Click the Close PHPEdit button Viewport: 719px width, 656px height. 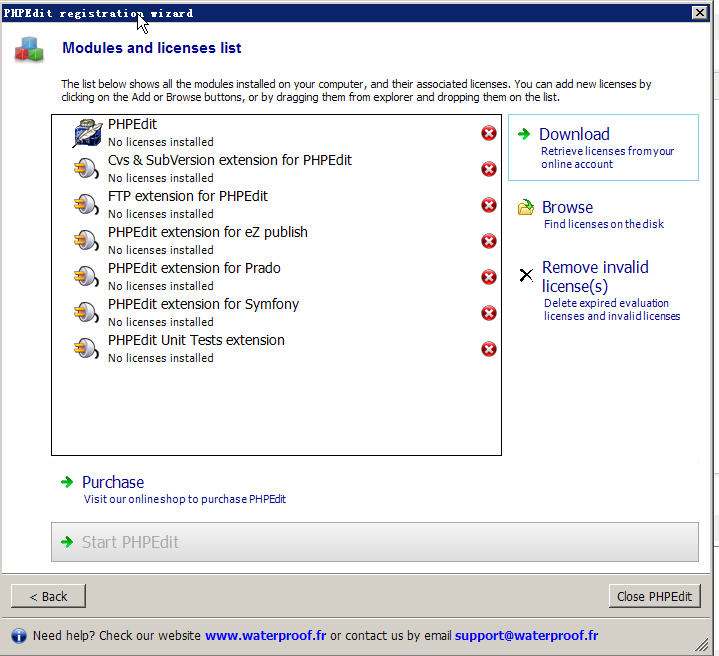654,596
